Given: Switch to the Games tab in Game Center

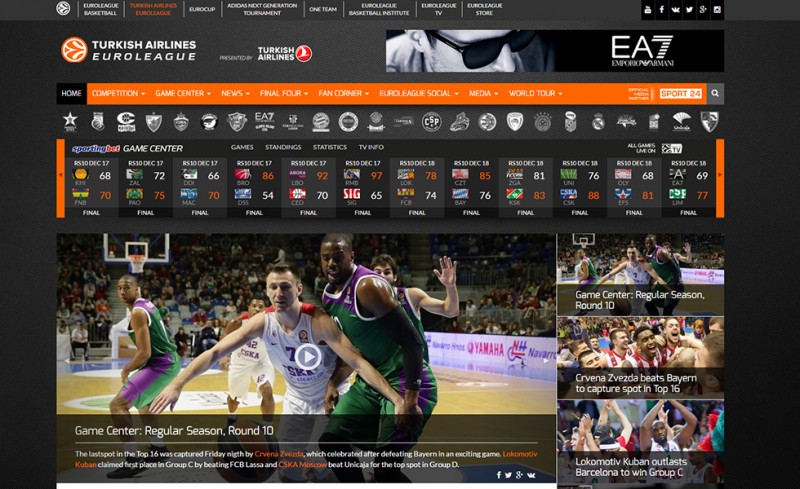Looking at the screenshot, I should (242, 147).
